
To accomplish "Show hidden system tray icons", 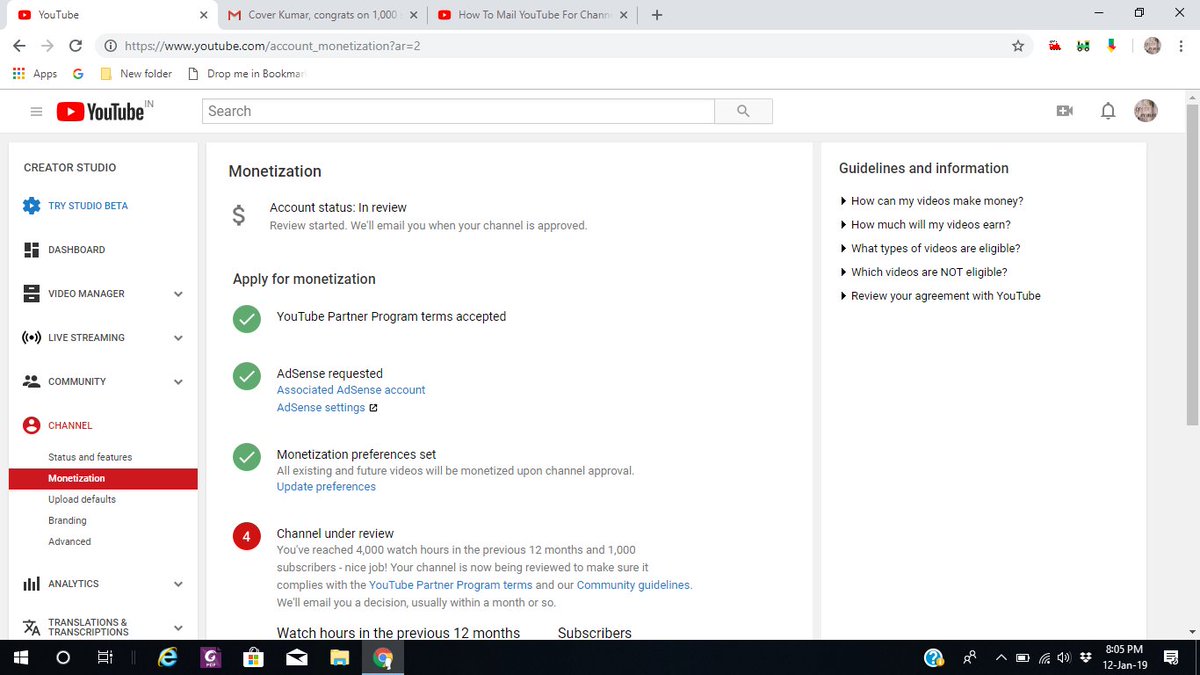I will 1000,658.
